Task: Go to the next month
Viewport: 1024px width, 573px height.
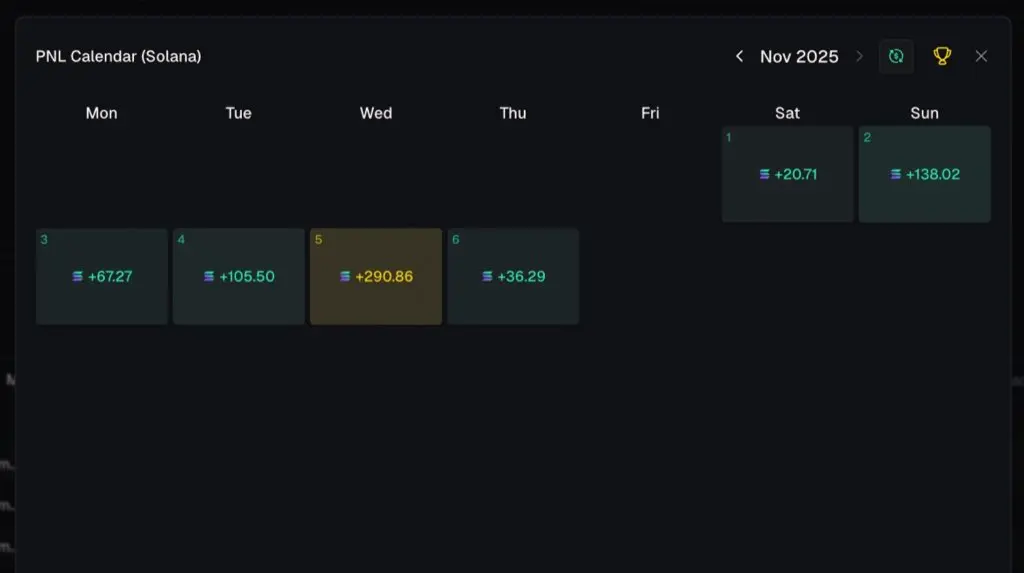Action: (859, 56)
